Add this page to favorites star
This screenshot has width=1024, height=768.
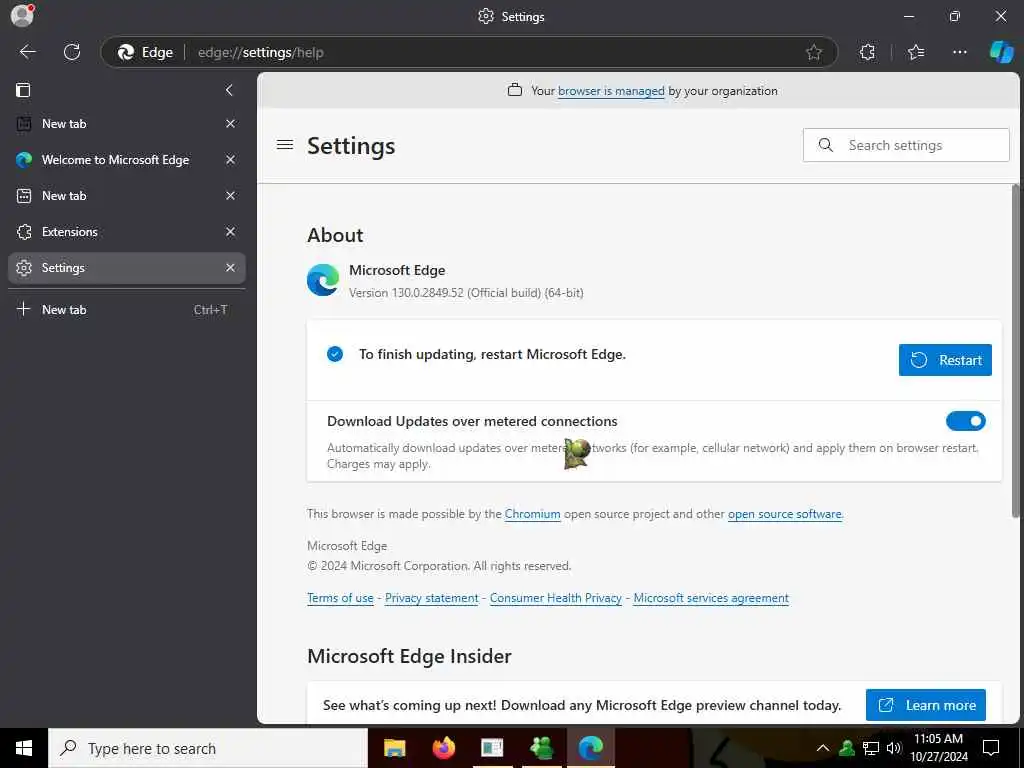click(x=814, y=52)
